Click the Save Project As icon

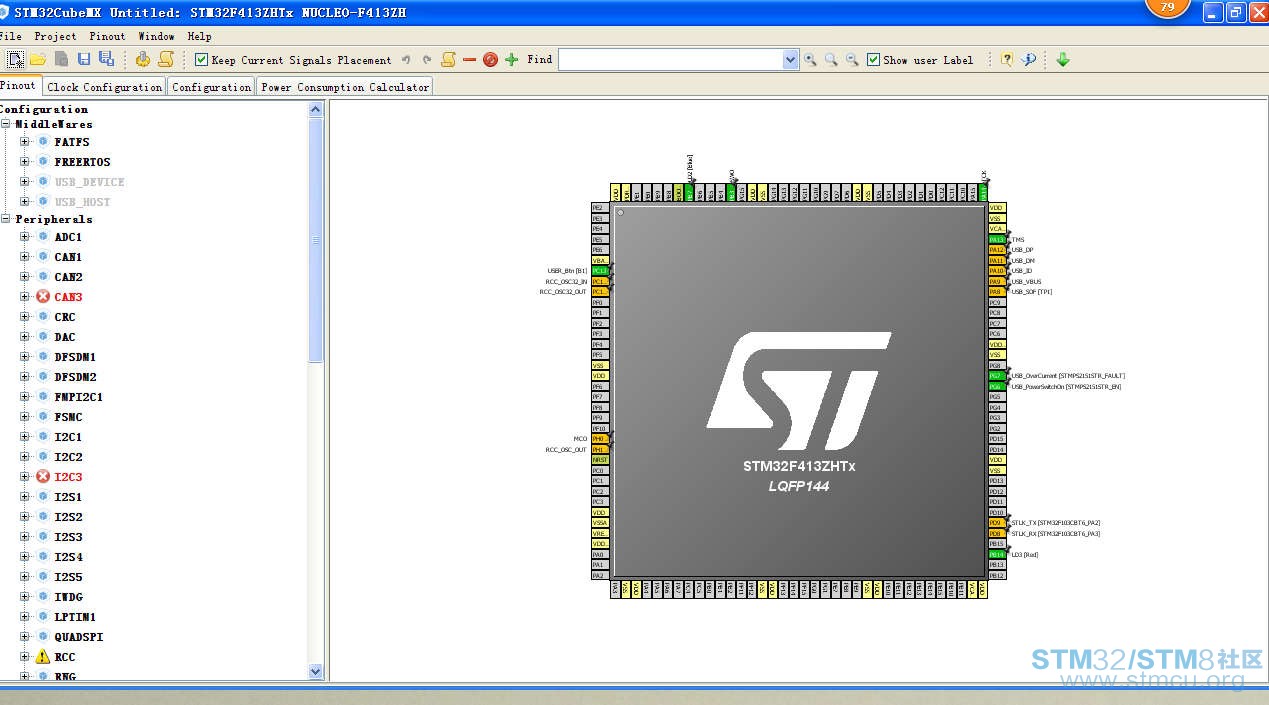click(x=106, y=60)
